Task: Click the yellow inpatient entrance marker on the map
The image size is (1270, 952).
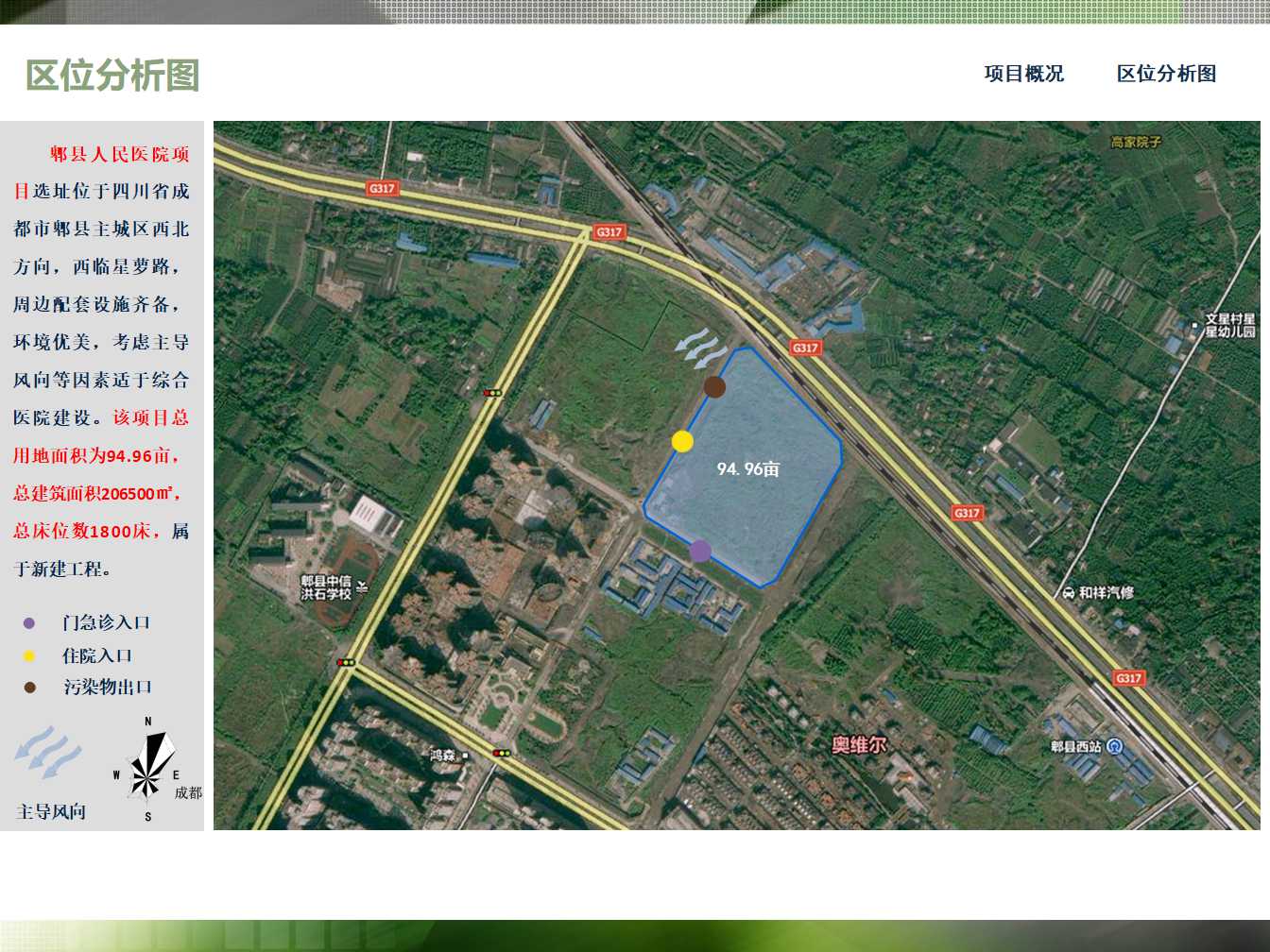Action: [x=683, y=439]
